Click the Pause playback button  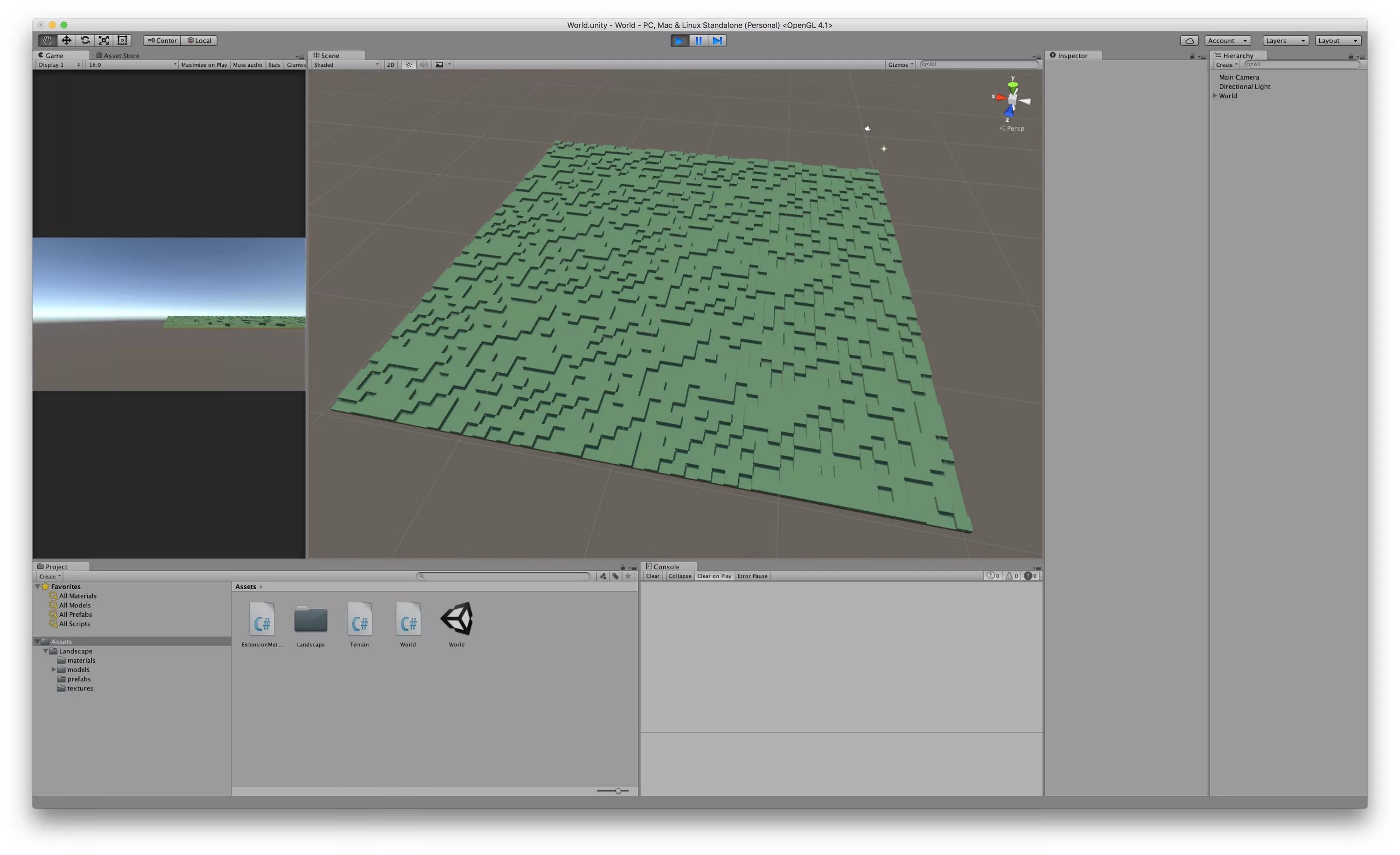click(698, 40)
